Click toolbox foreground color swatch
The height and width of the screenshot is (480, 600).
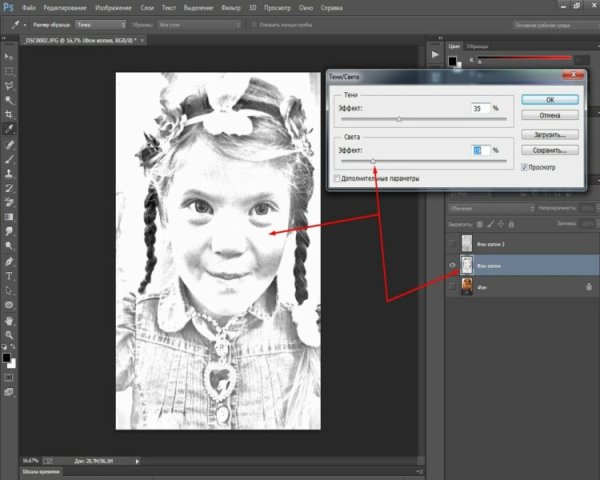pyautogui.click(x=7, y=358)
